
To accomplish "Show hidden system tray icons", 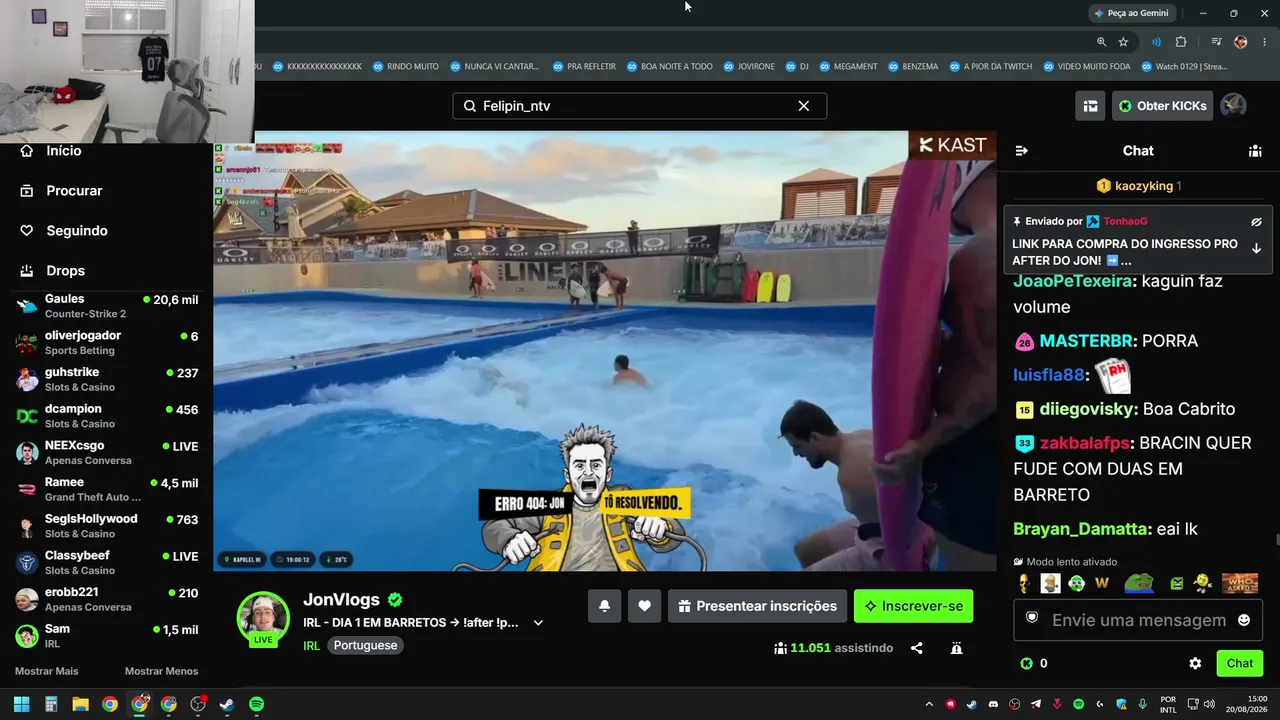I will point(929,704).
